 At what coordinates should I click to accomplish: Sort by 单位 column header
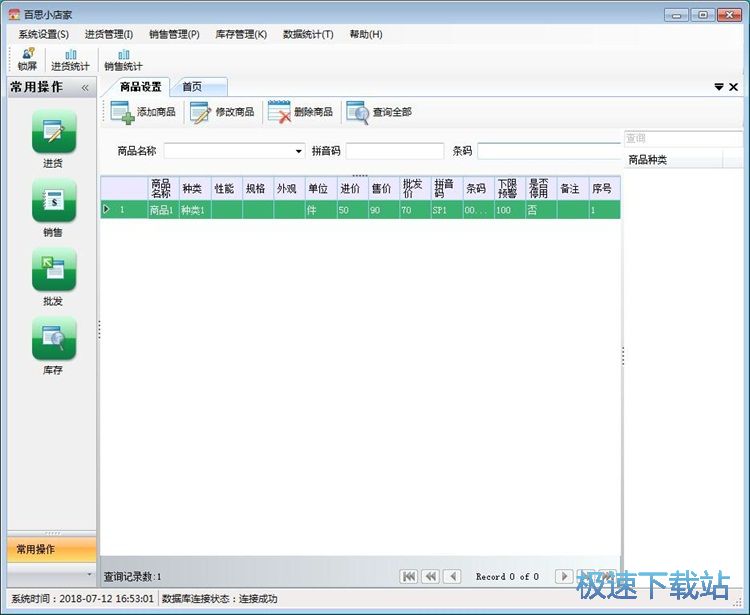click(321, 188)
